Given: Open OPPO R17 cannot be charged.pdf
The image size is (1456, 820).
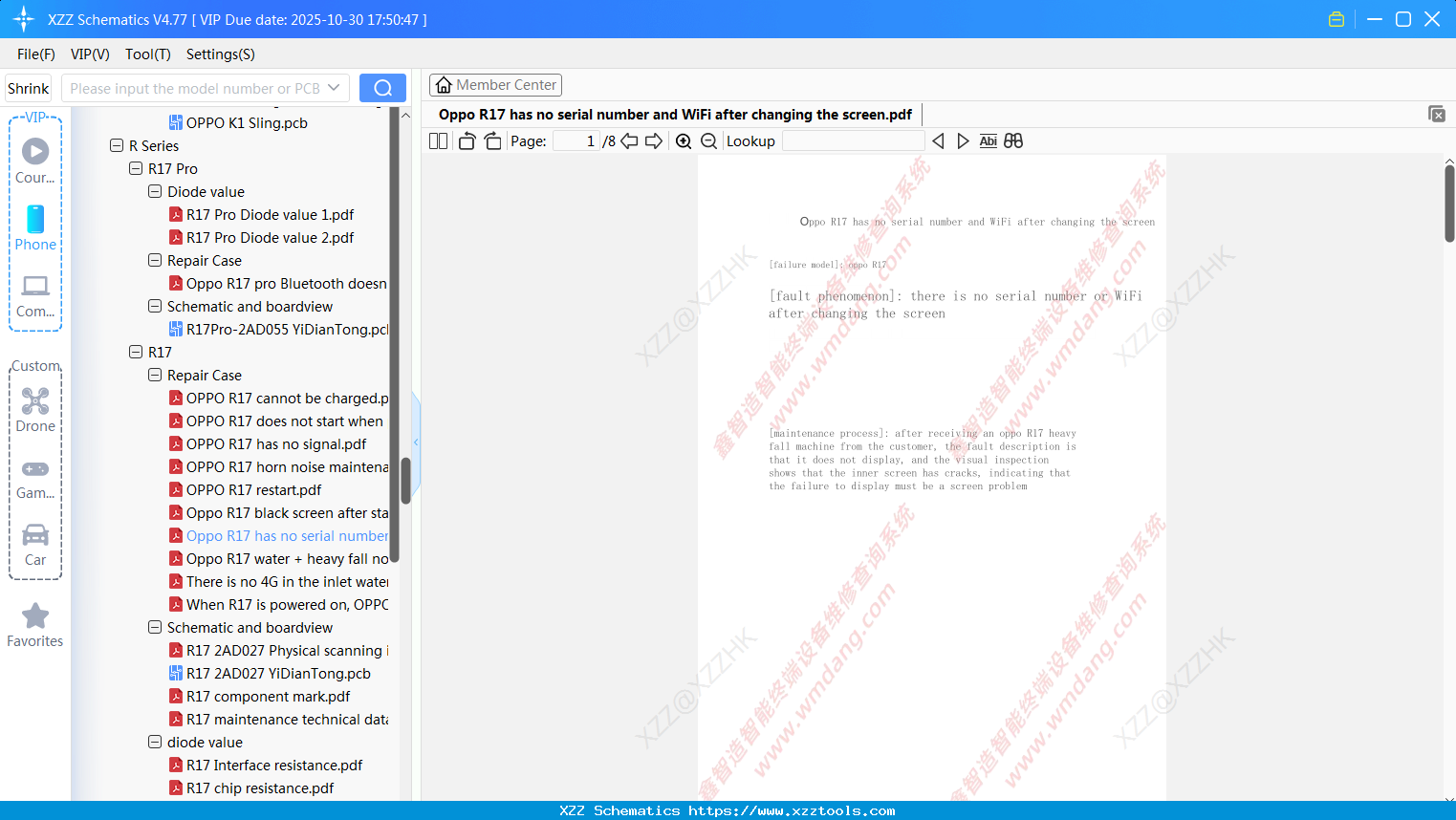Looking at the screenshot, I should point(279,399).
